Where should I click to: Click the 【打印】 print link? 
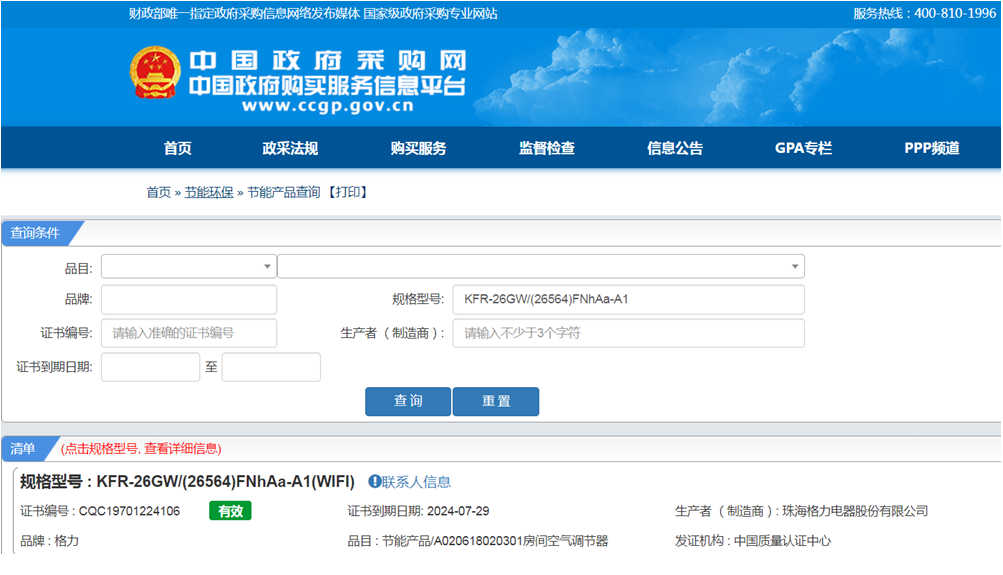[348, 192]
